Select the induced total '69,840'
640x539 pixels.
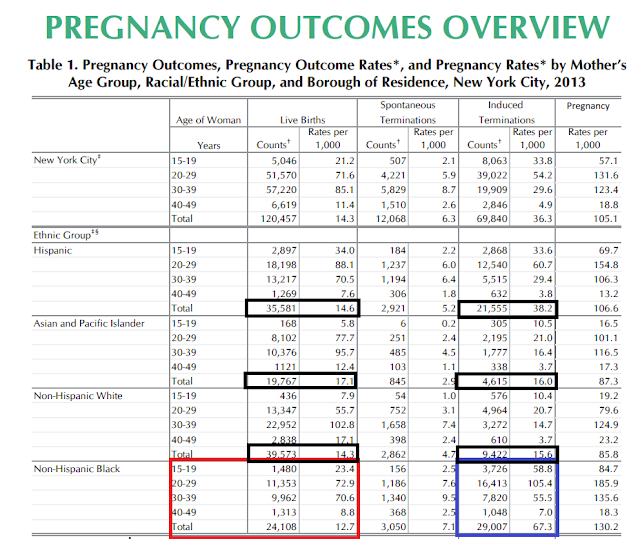492,219
